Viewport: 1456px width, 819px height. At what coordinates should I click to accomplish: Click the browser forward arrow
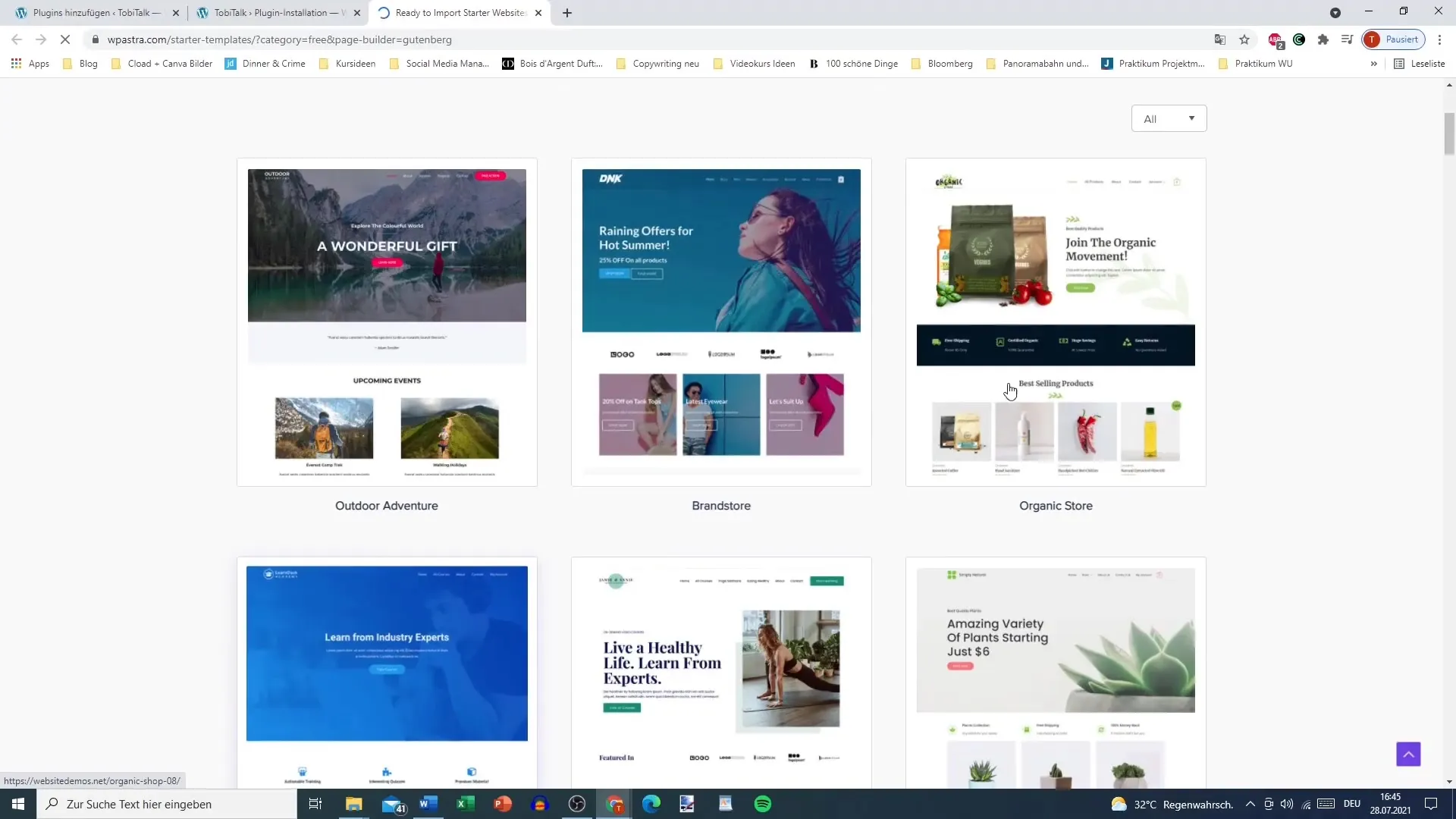(x=41, y=39)
